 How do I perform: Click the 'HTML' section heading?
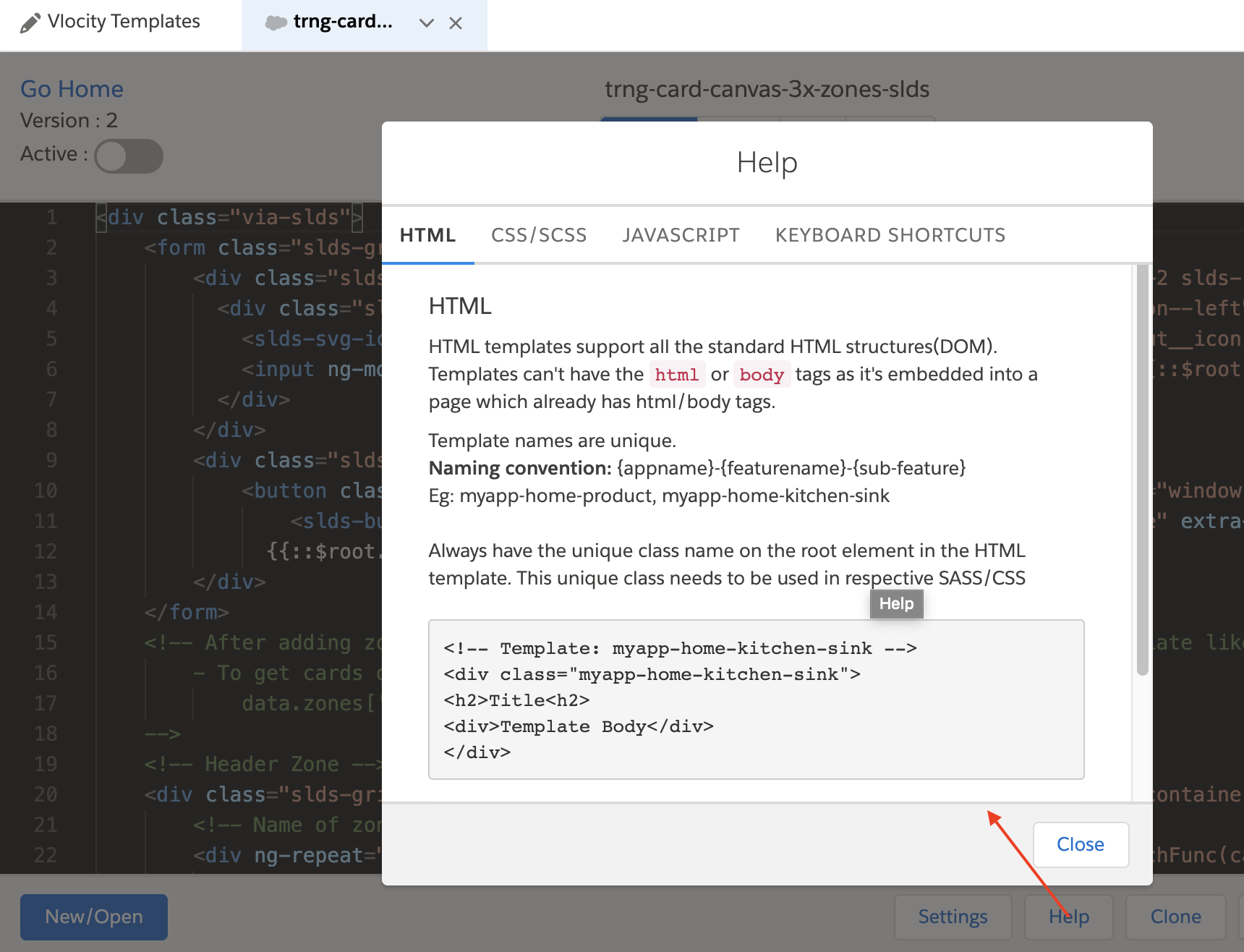point(460,306)
